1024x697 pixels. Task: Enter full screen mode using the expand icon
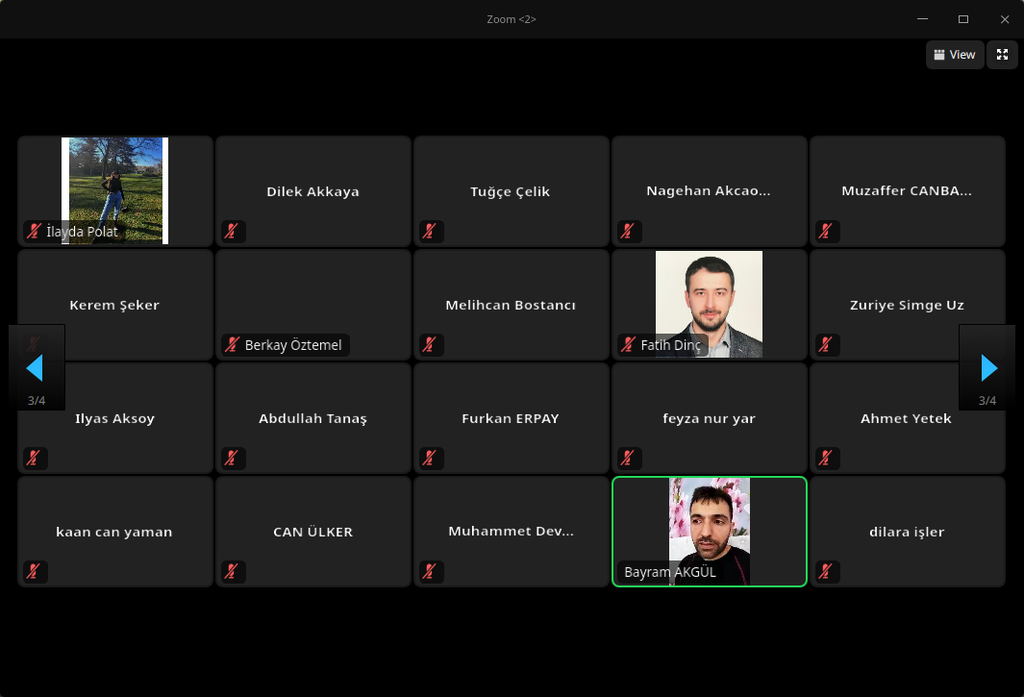(x=1002, y=55)
